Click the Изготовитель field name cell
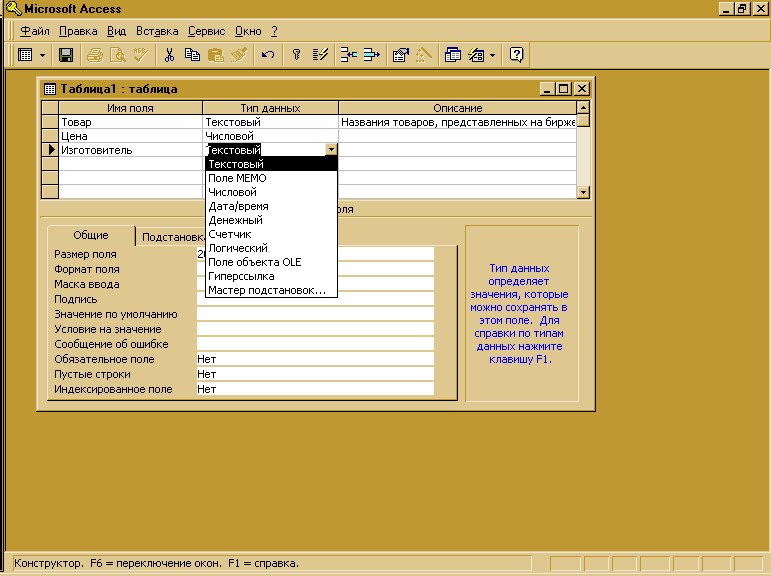This screenshot has width=771, height=576. click(x=130, y=150)
